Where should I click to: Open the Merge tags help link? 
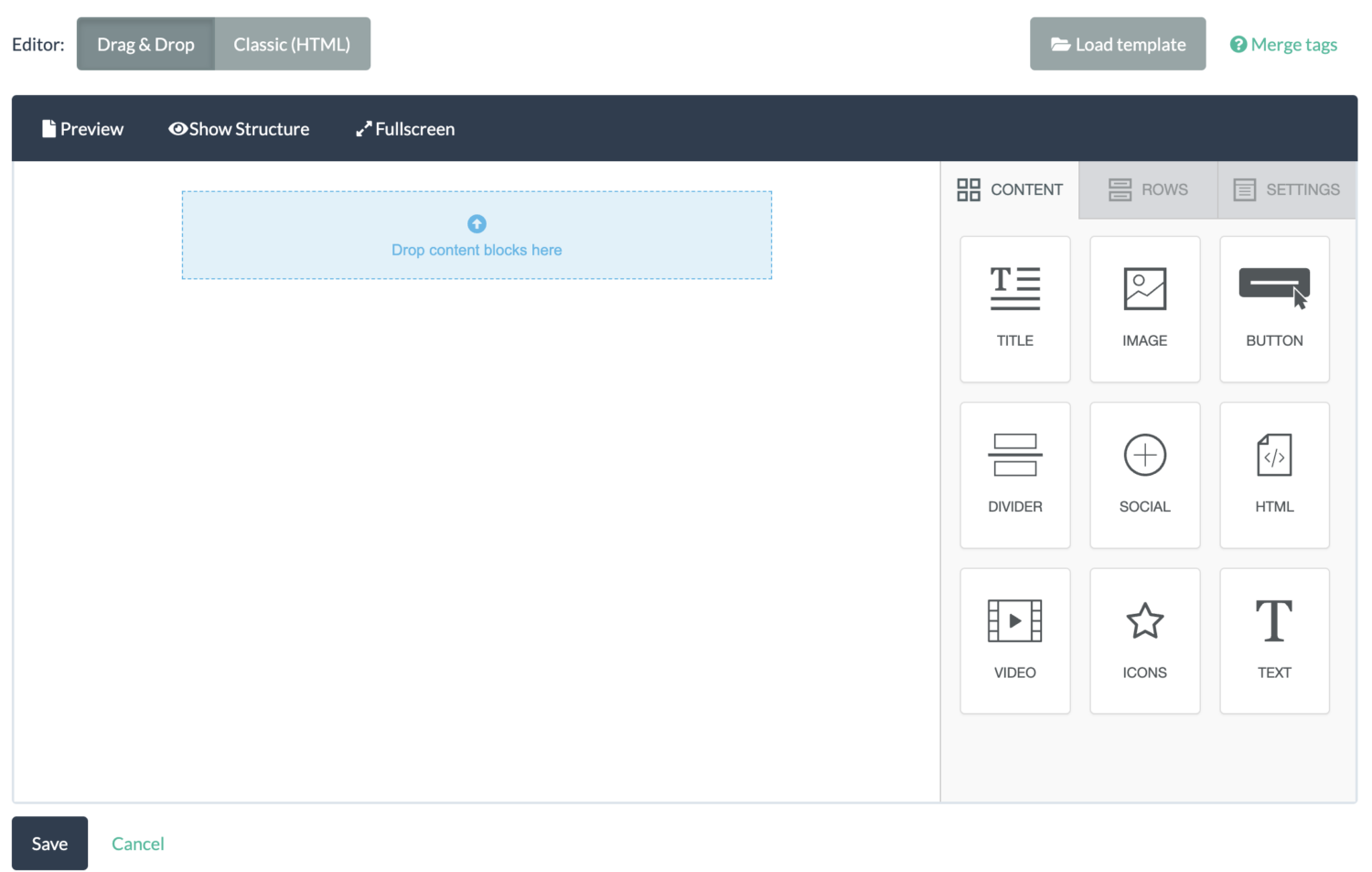tap(1283, 44)
